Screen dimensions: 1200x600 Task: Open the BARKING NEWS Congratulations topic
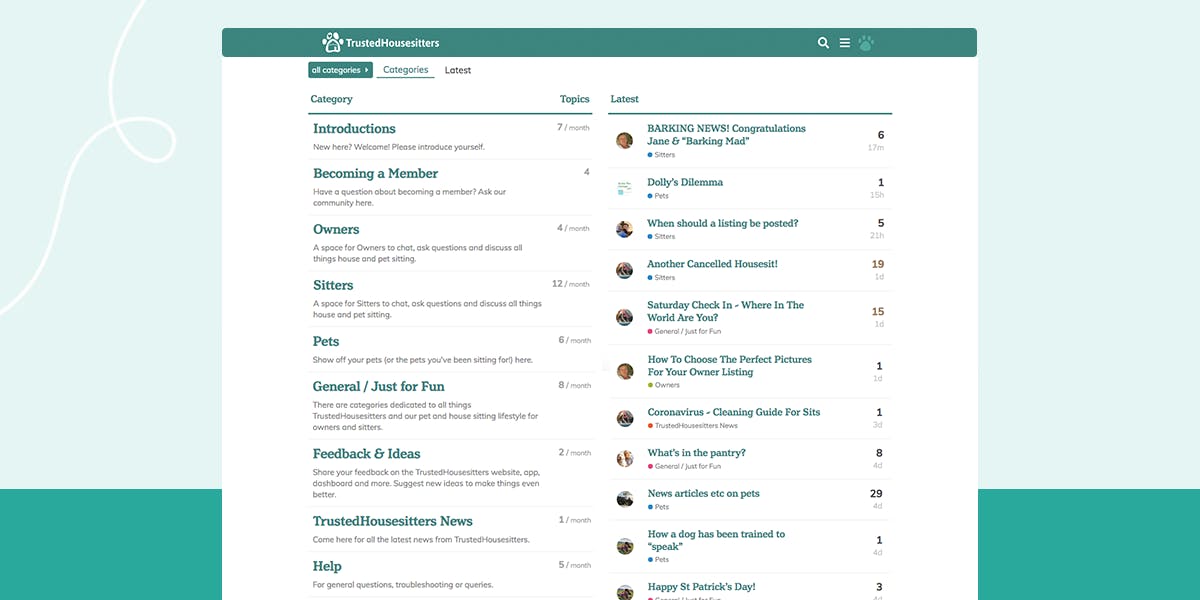726,135
